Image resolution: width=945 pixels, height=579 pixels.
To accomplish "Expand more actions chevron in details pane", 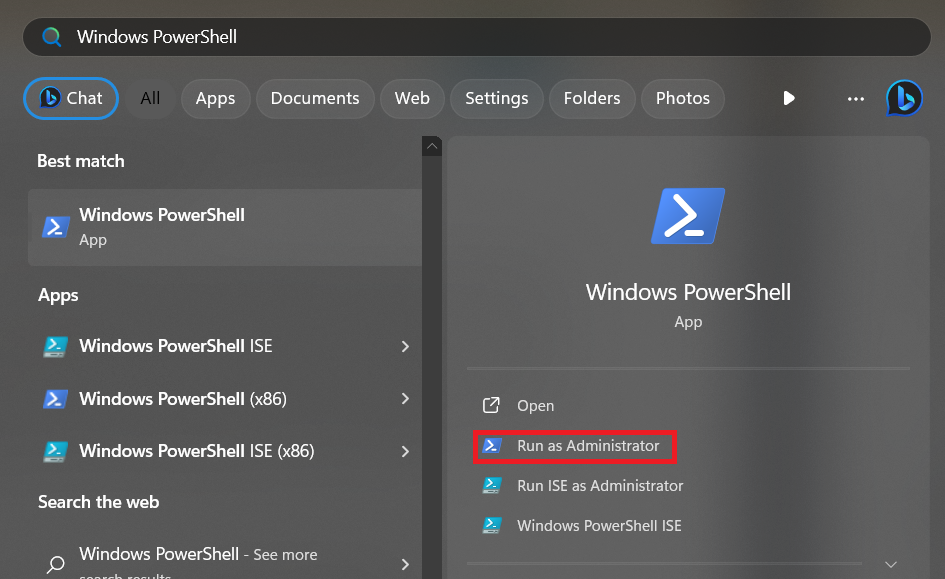I will 891,565.
